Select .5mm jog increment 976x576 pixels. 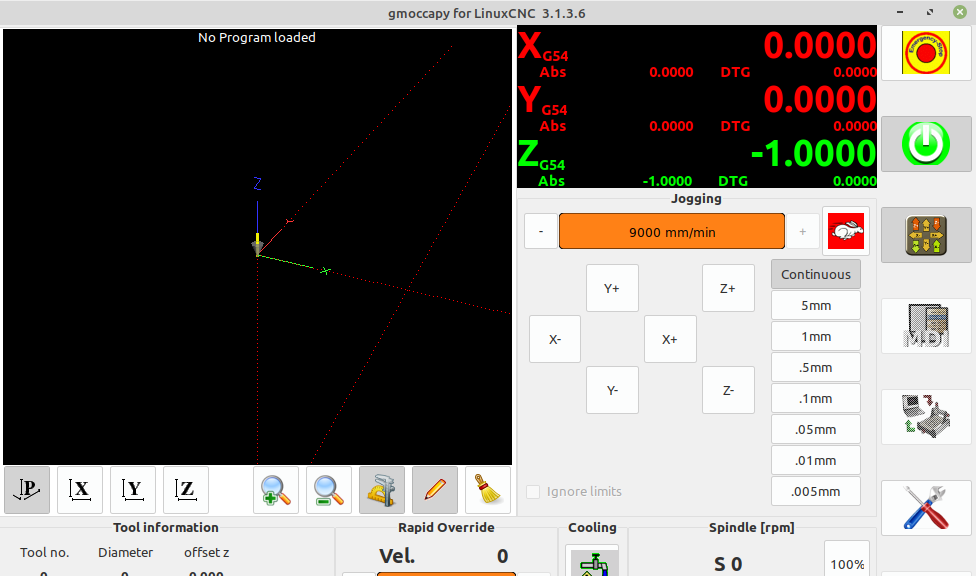pyautogui.click(x=815, y=367)
